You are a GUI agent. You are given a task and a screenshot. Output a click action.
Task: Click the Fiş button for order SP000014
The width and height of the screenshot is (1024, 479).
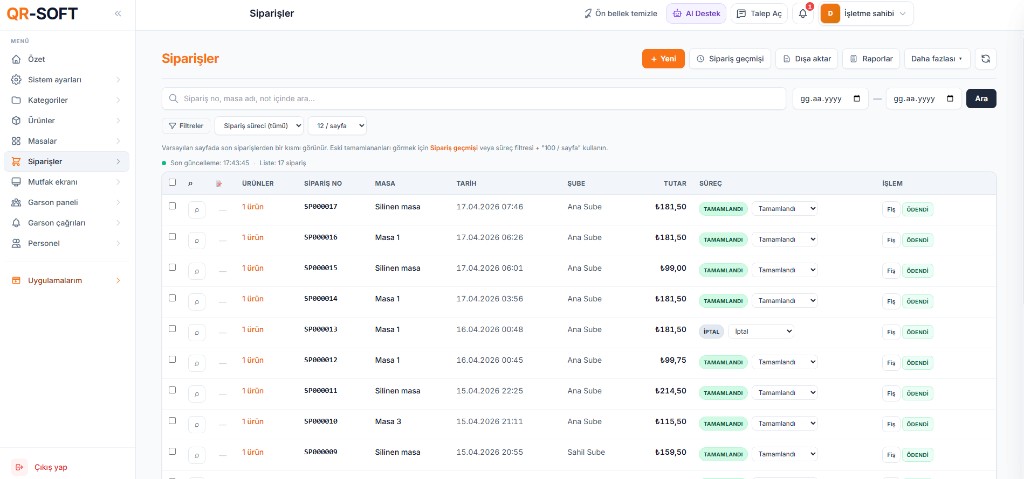[889, 301]
